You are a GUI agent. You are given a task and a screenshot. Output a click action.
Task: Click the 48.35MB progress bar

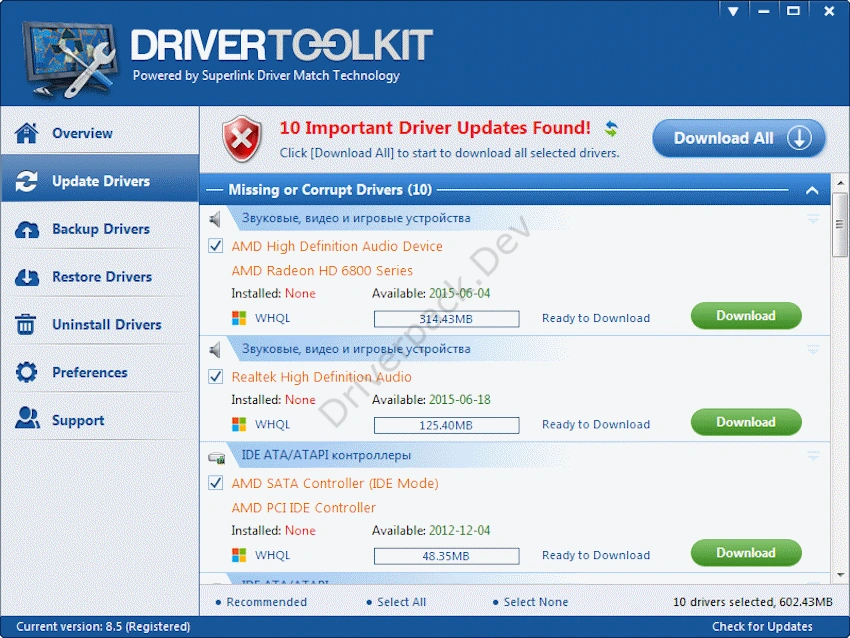click(x=446, y=556)
